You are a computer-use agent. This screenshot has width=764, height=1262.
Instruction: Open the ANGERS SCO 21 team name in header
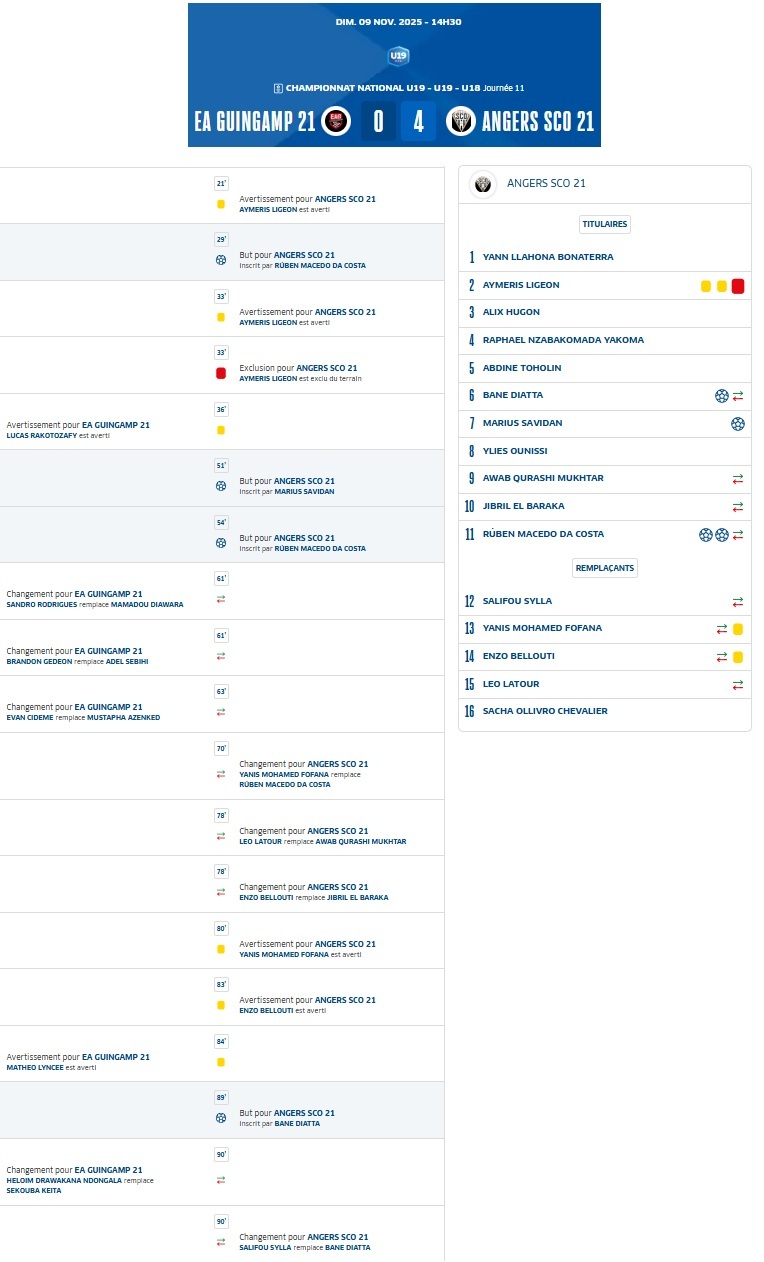pos(538,122)
